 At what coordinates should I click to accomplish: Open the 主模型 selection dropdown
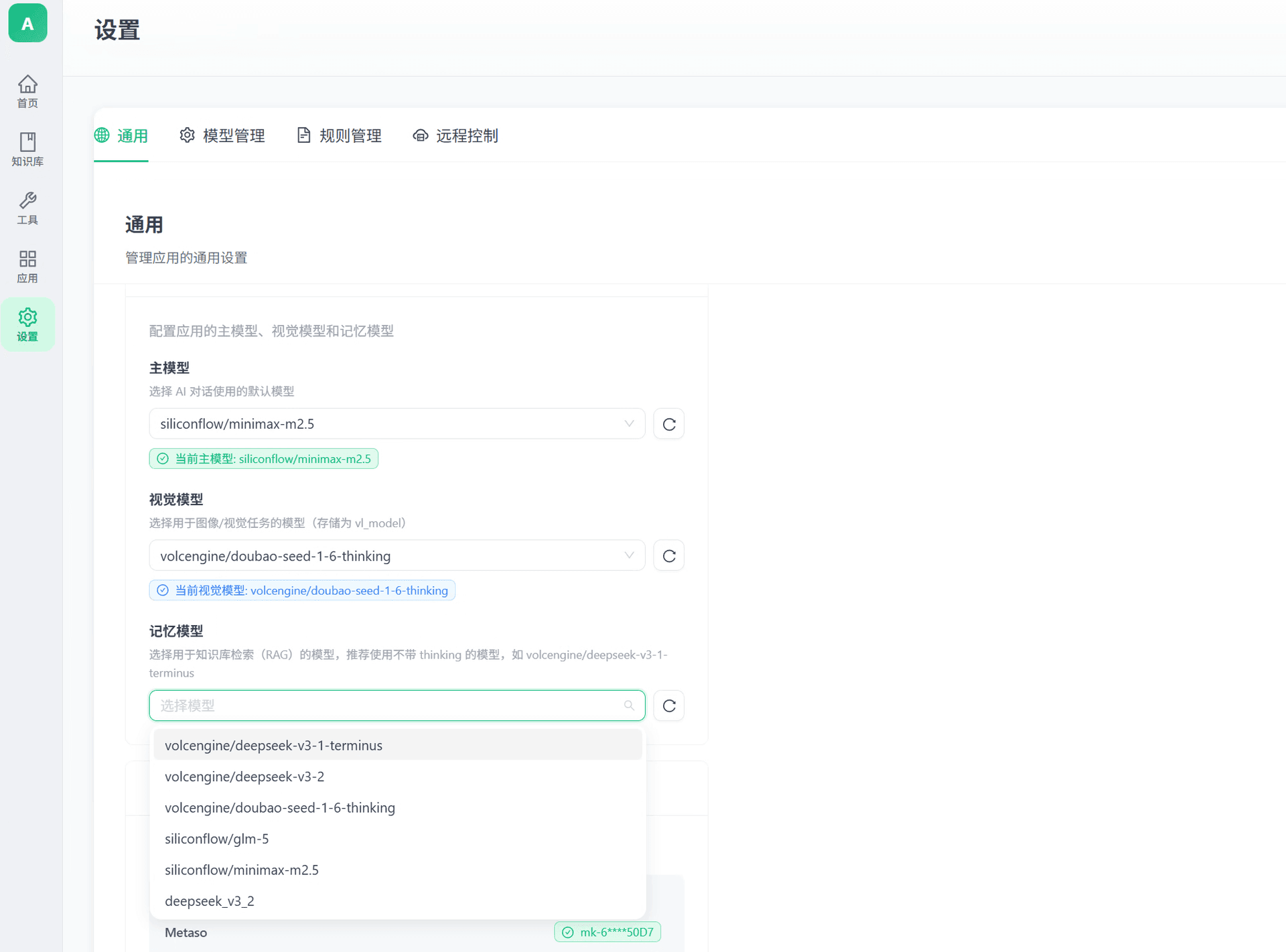pos(397,423)
